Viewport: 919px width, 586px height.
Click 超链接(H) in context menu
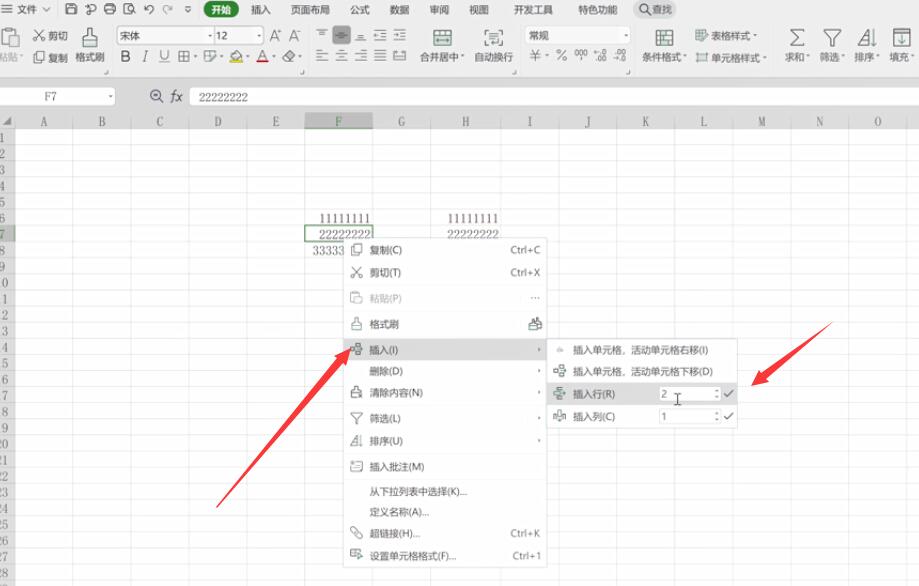(x=445, y=533)
